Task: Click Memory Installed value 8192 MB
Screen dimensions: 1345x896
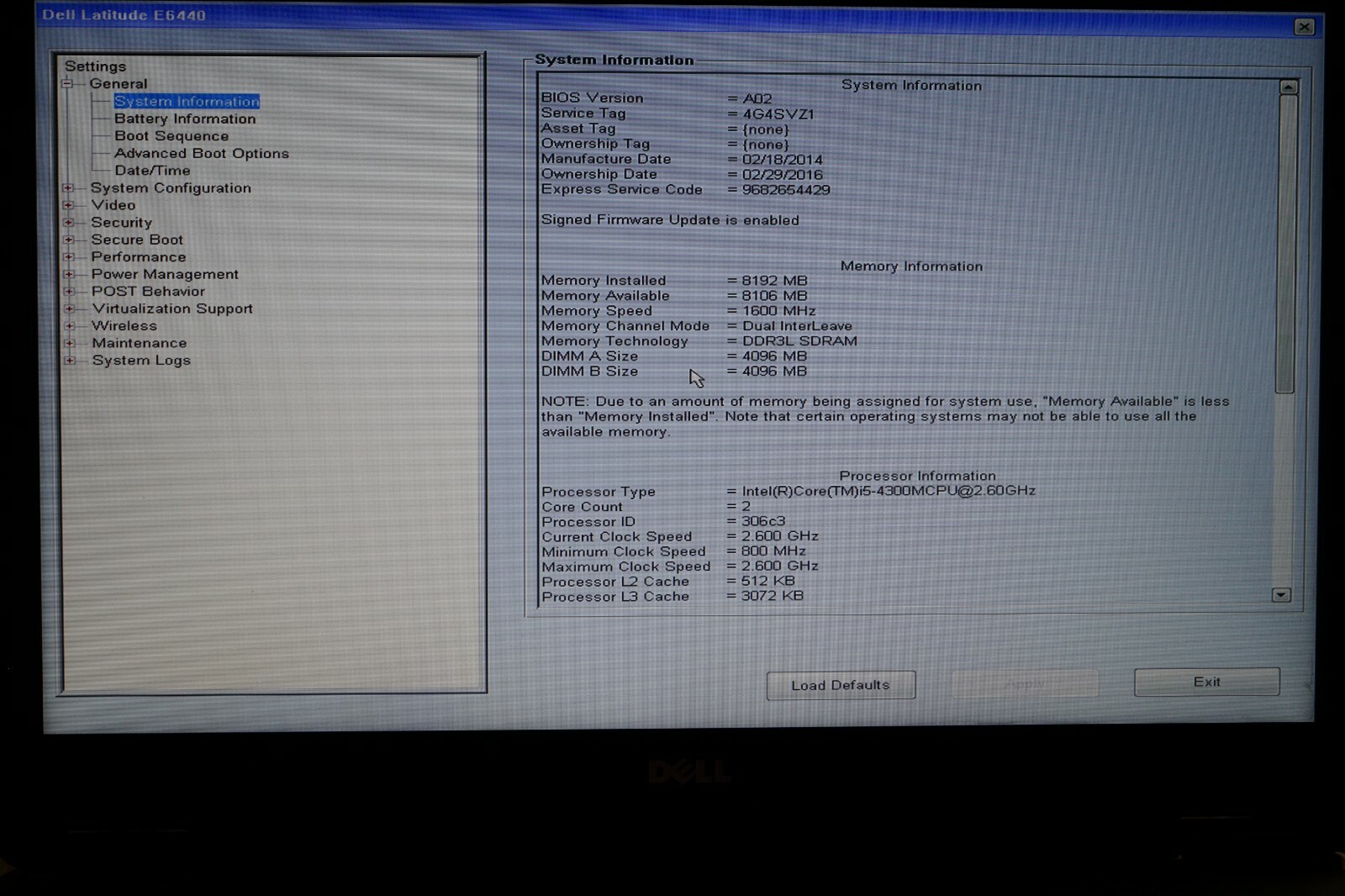Action: (x=774, y=281)
